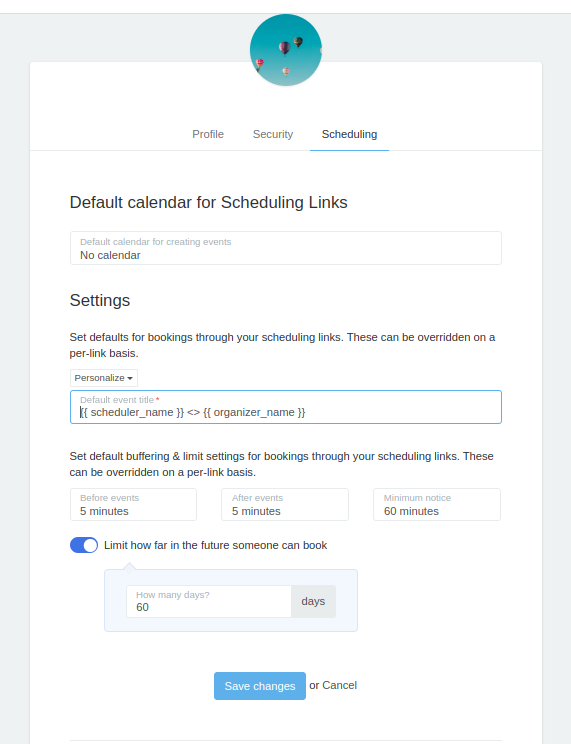The height and width of the screenshot is (744, 571).
Task: Open the Default calendar for creating events dropdown
Action: coord(286,248)
